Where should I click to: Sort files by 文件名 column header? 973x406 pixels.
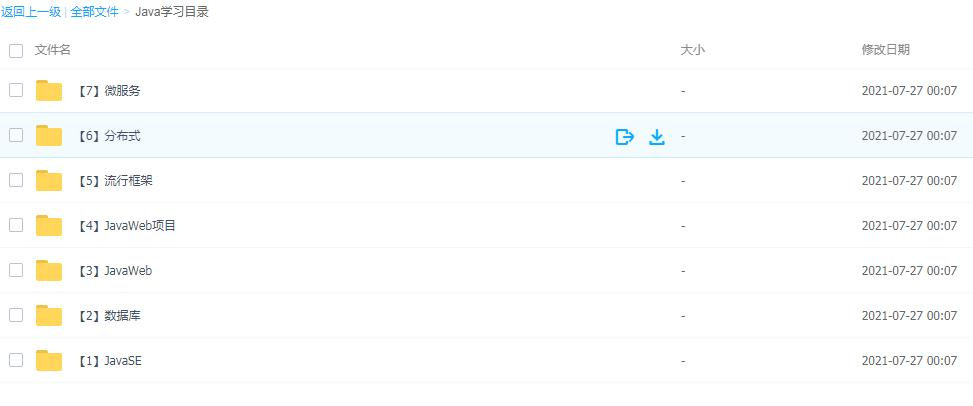(x=53, y=50)
